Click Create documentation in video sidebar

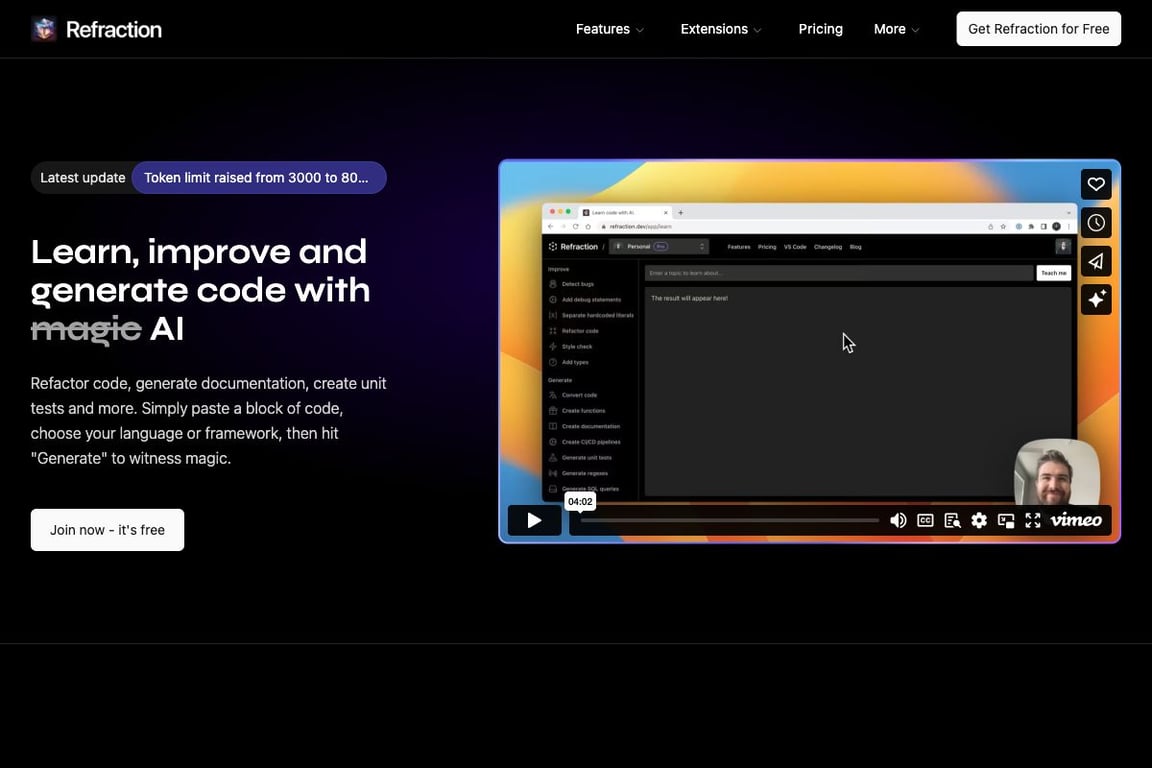pyautogui.click(x=591, y=426)
